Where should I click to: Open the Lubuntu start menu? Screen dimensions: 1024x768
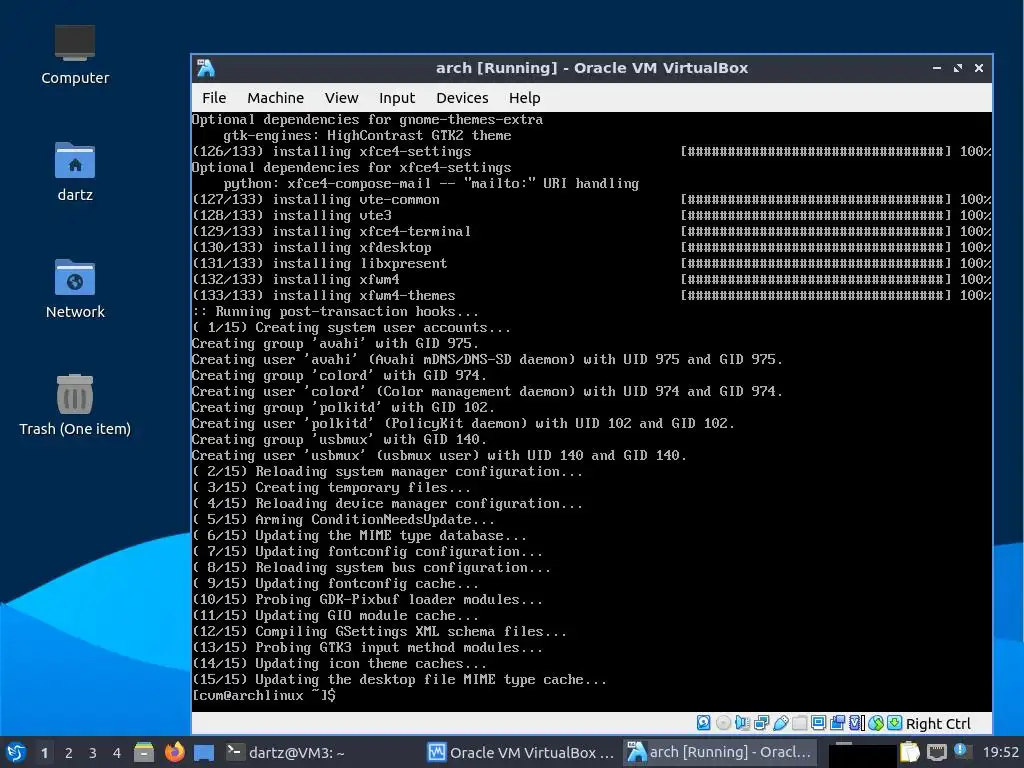click(16, 752)
